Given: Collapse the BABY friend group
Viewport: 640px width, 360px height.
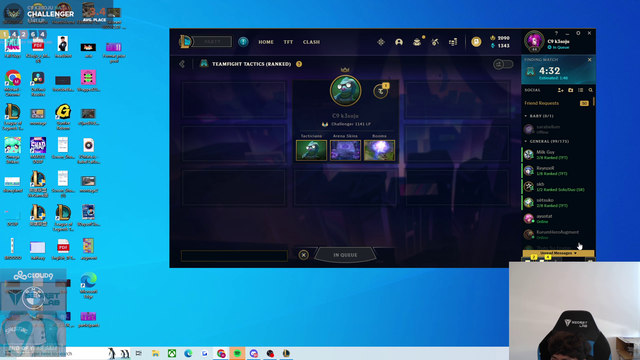Looking at the screenshot, I should click(x=526, y=116).
